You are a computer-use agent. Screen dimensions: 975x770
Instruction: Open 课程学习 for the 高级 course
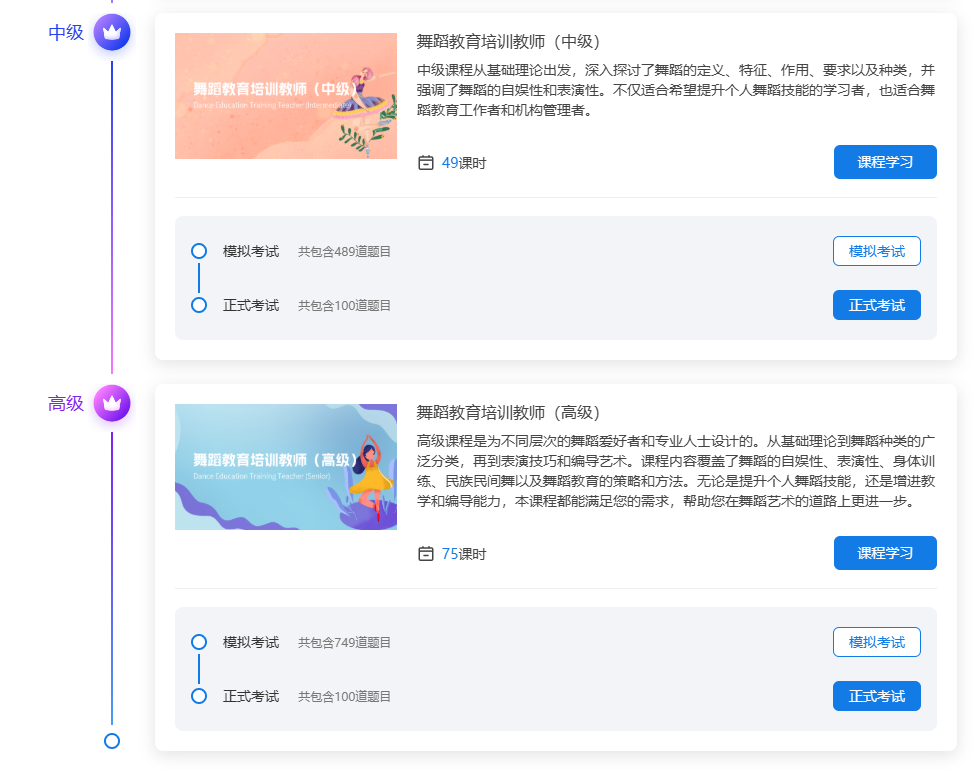[x=885, y=553]
